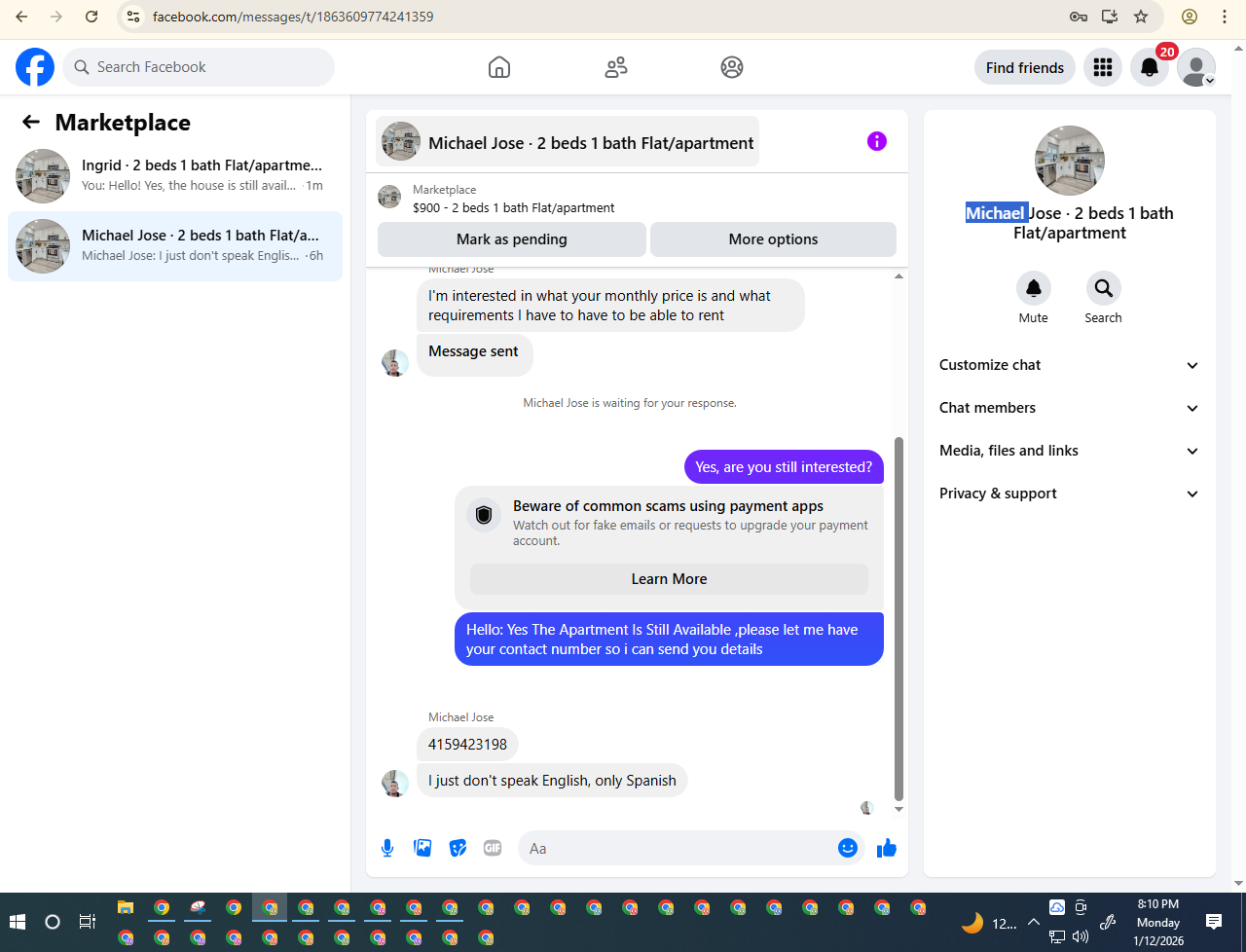
Task: Expand Media, files and links section
Action: 1070,451
